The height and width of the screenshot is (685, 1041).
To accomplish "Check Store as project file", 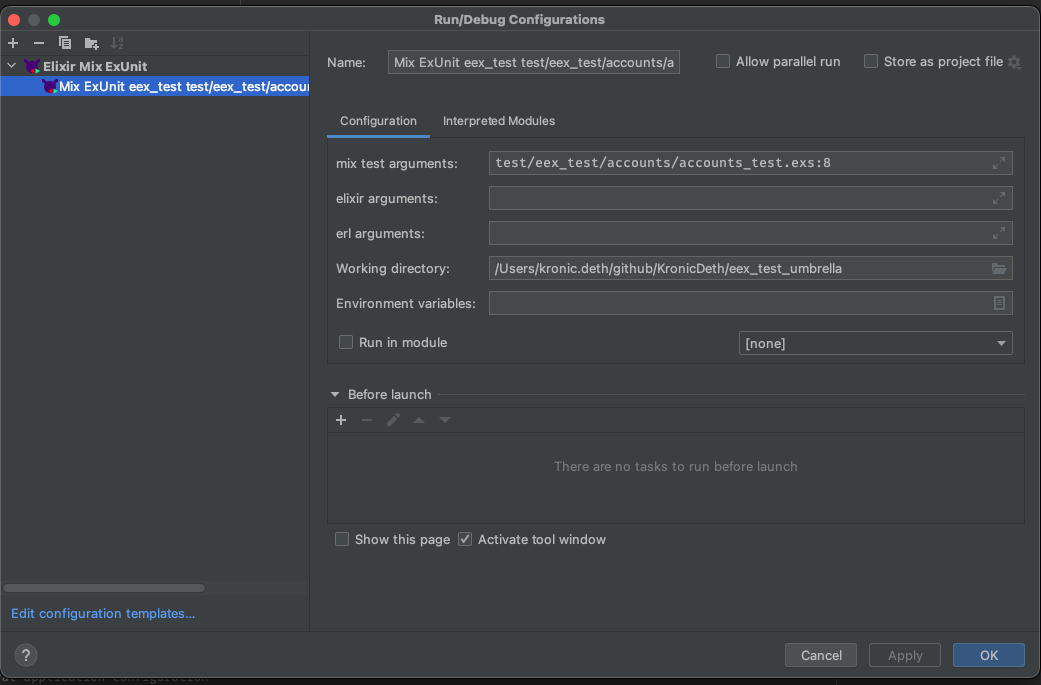I will [871, 62].
